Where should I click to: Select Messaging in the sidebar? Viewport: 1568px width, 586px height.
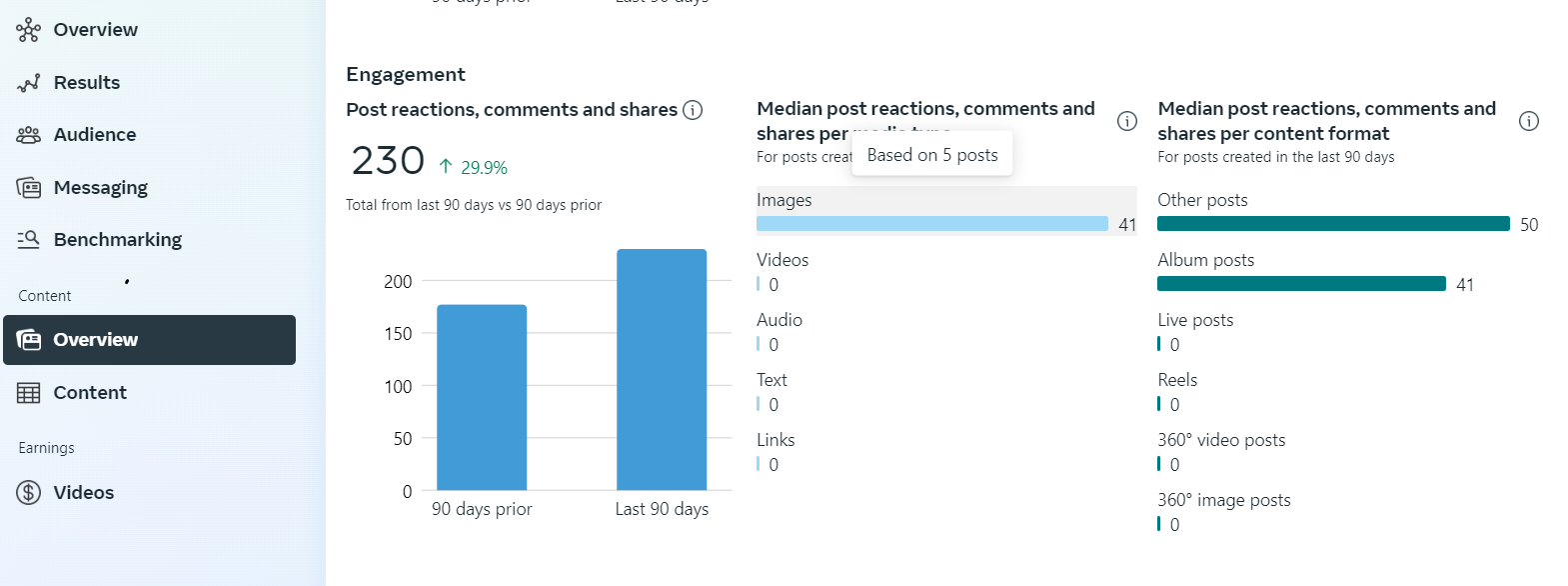tap(100, 188)
